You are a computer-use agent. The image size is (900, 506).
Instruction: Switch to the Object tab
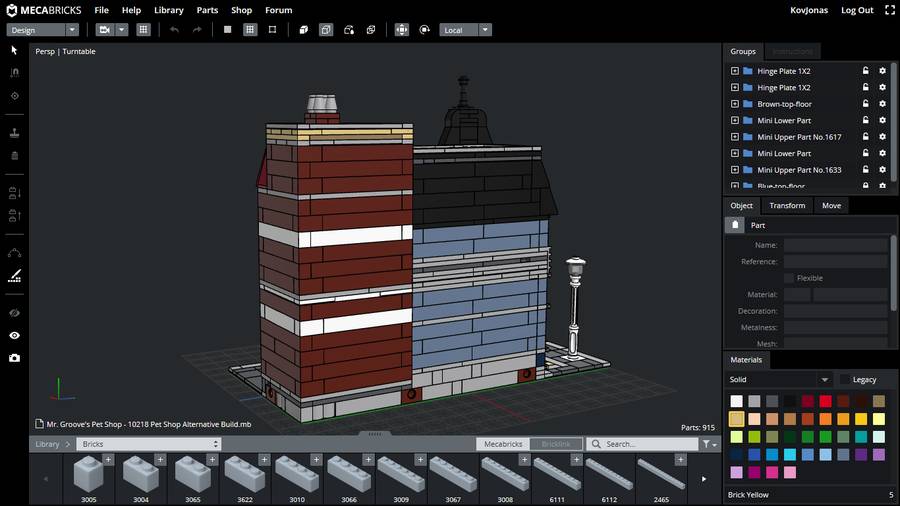point(741,205)
